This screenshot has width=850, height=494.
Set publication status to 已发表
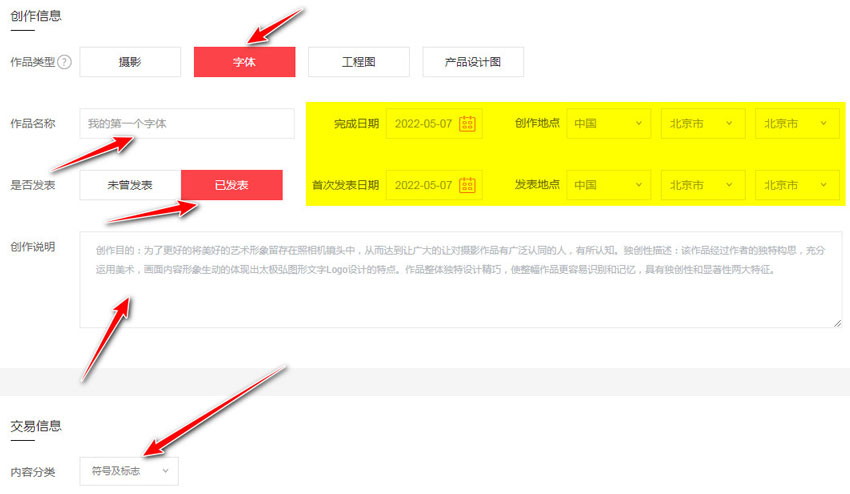click(232, 185)
